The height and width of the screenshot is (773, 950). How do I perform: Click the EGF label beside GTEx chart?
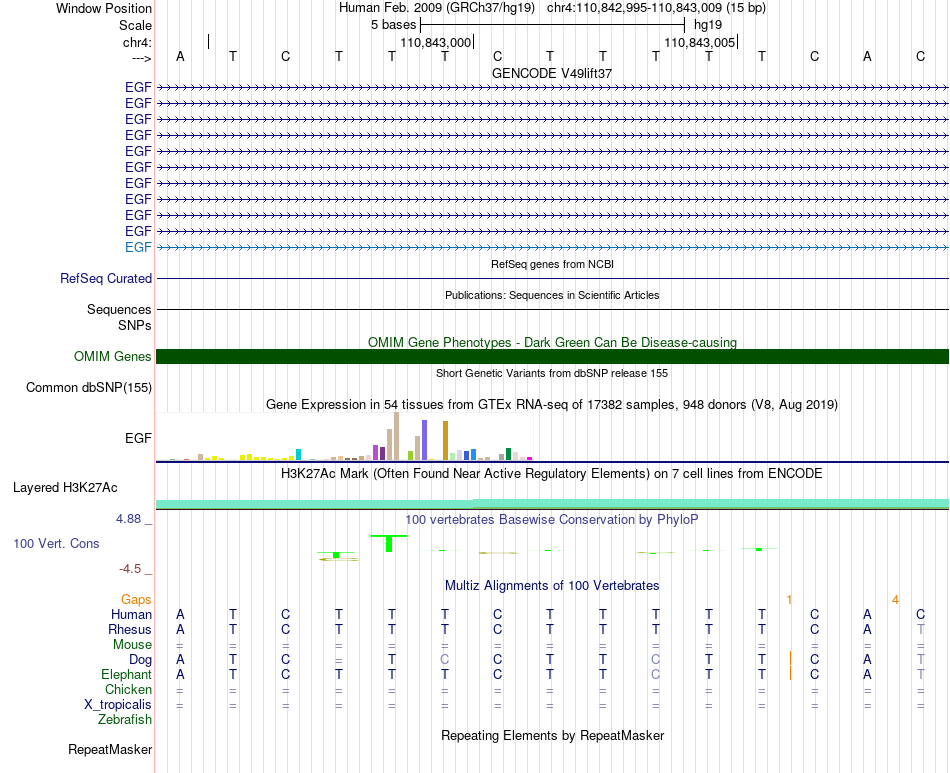pyautogui.click(x=138, y=438)
